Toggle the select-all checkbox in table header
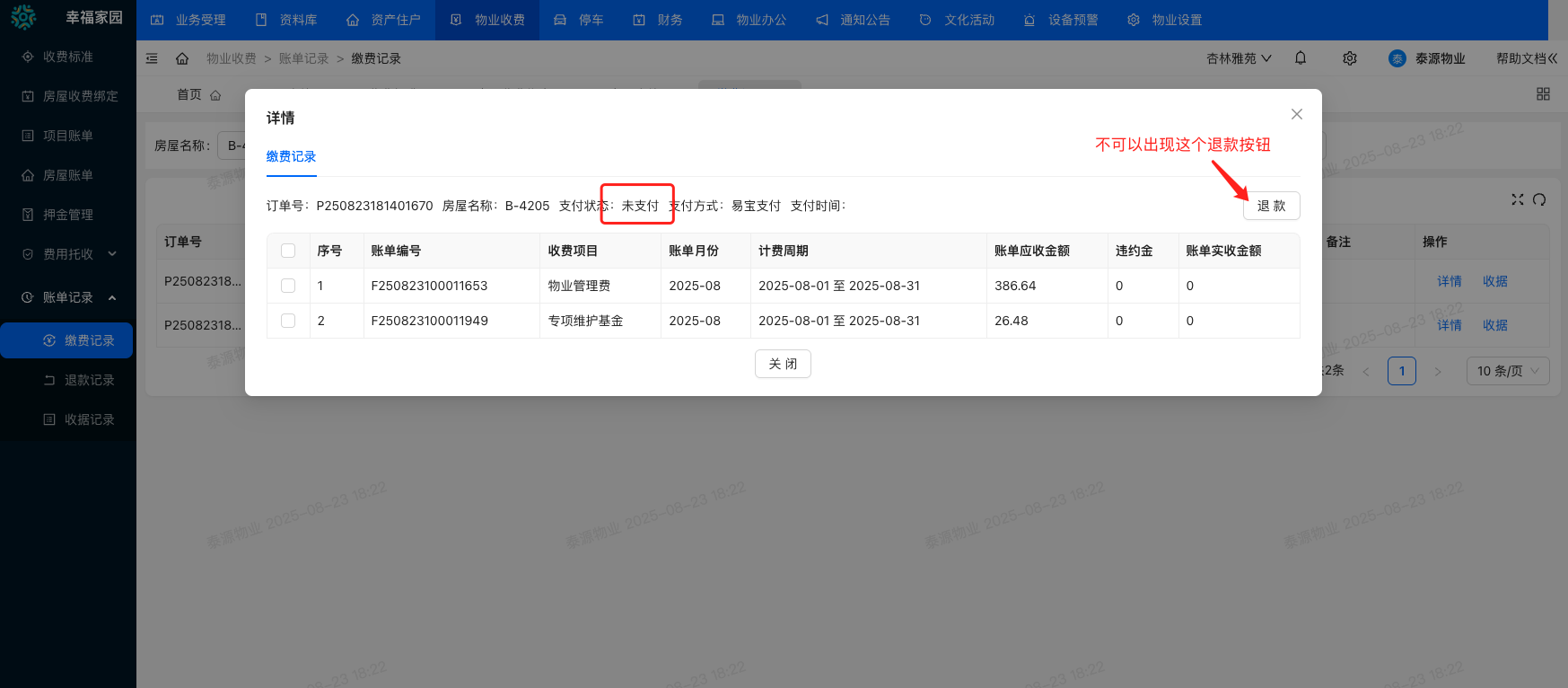The width and height of the screenshot is (1568, 688). point(288,251)
